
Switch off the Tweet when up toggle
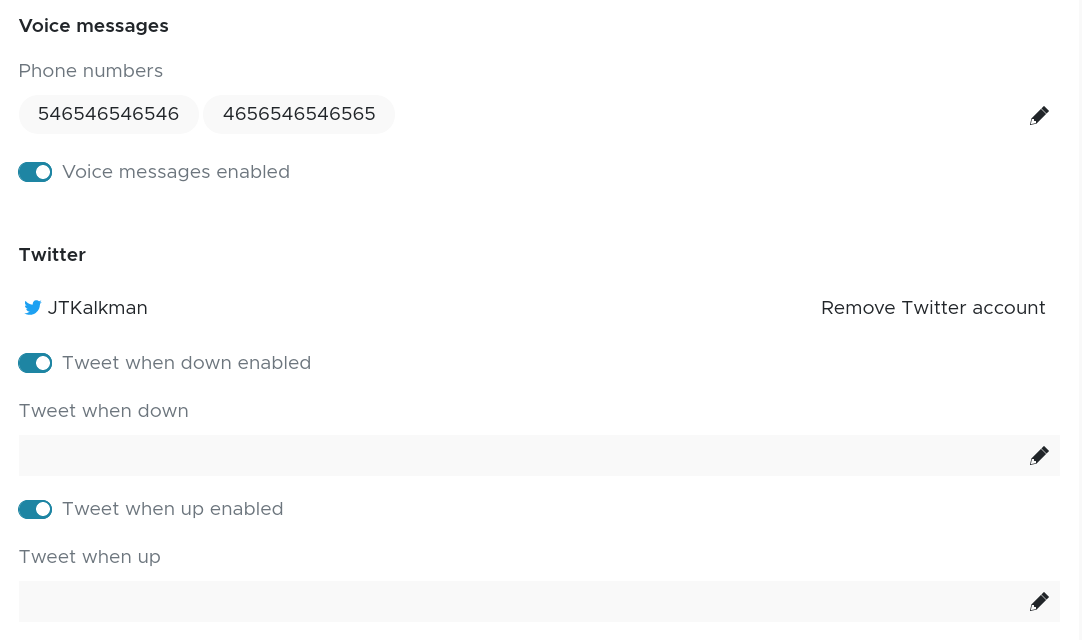[35, 509]
